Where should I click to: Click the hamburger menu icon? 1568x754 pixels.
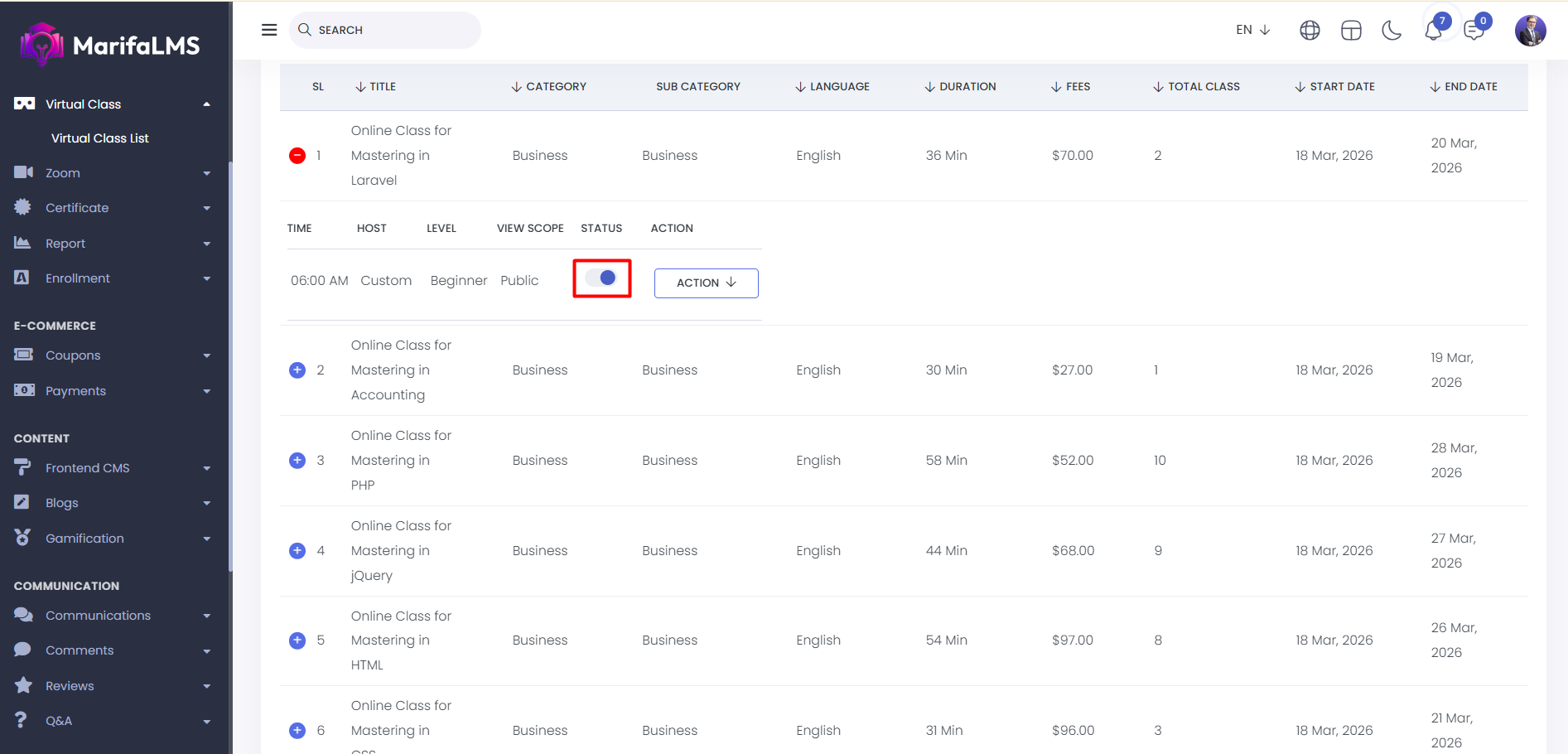[x=269, y=30]
